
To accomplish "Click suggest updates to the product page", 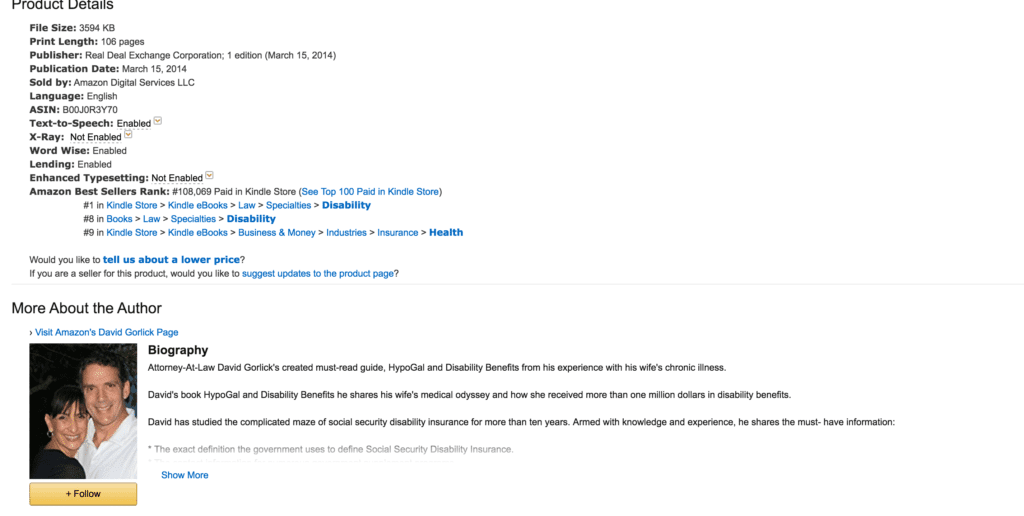I will pyautogui.click(x=318, y=274).
